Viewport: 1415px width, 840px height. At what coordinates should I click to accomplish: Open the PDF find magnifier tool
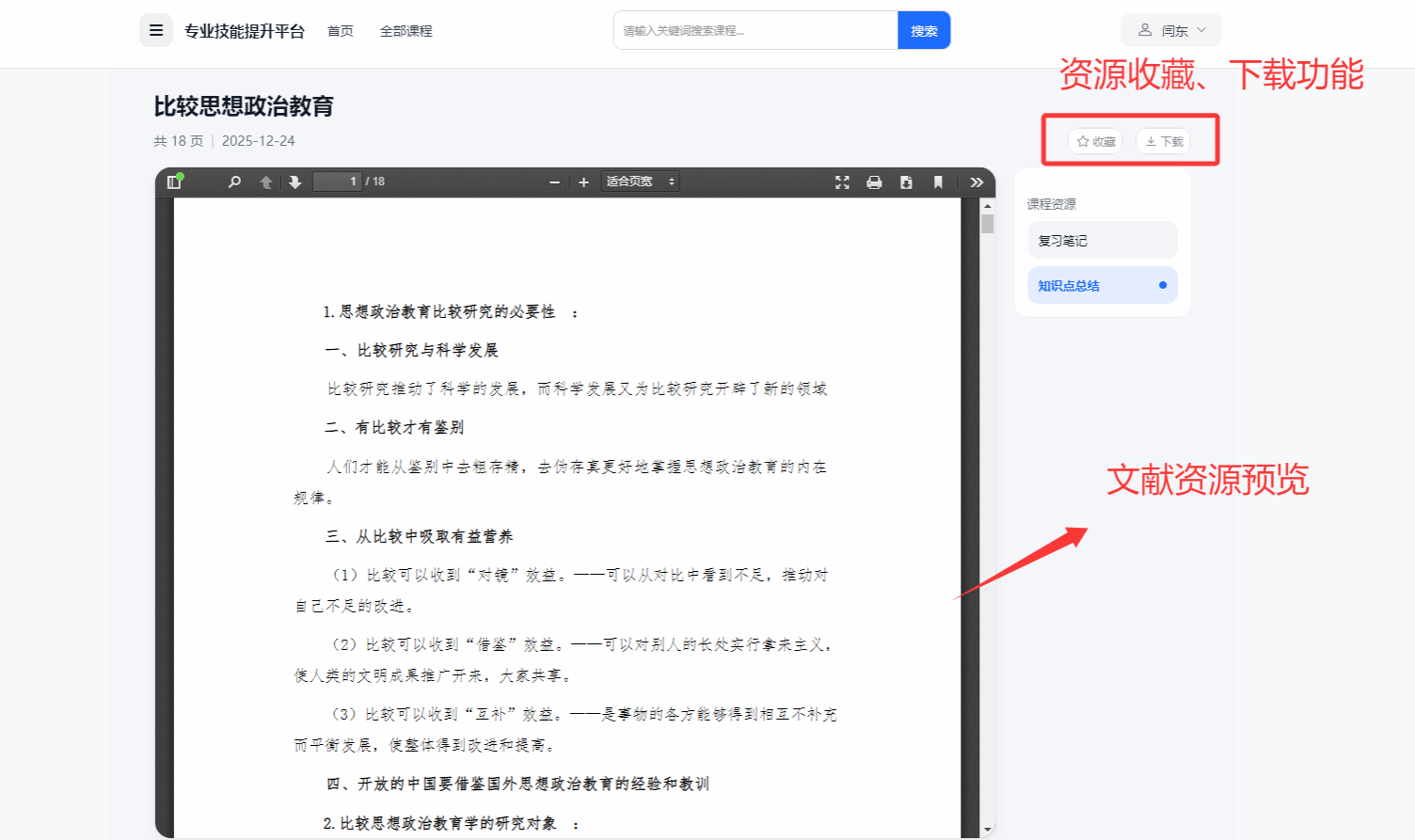pos(234,182)
